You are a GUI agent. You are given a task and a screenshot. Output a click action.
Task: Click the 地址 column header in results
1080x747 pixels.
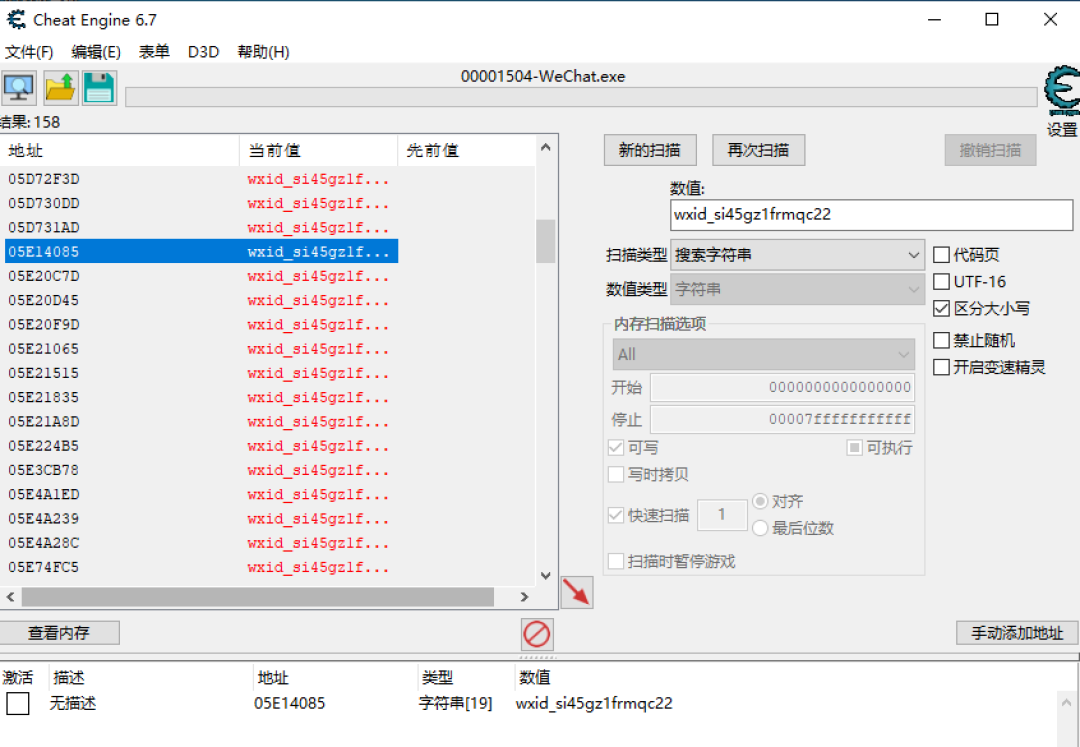pos(120,151)
